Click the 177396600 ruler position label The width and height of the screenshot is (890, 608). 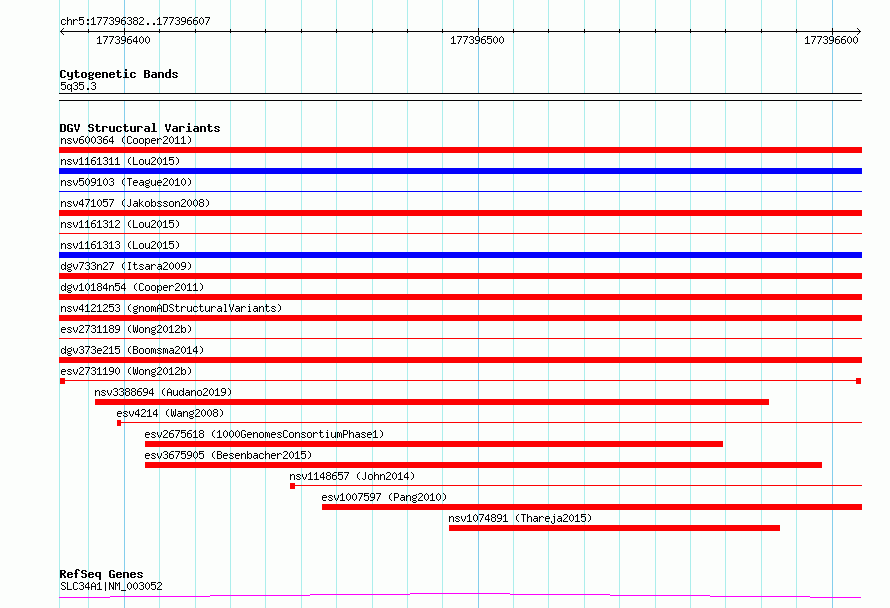(831, 40)
